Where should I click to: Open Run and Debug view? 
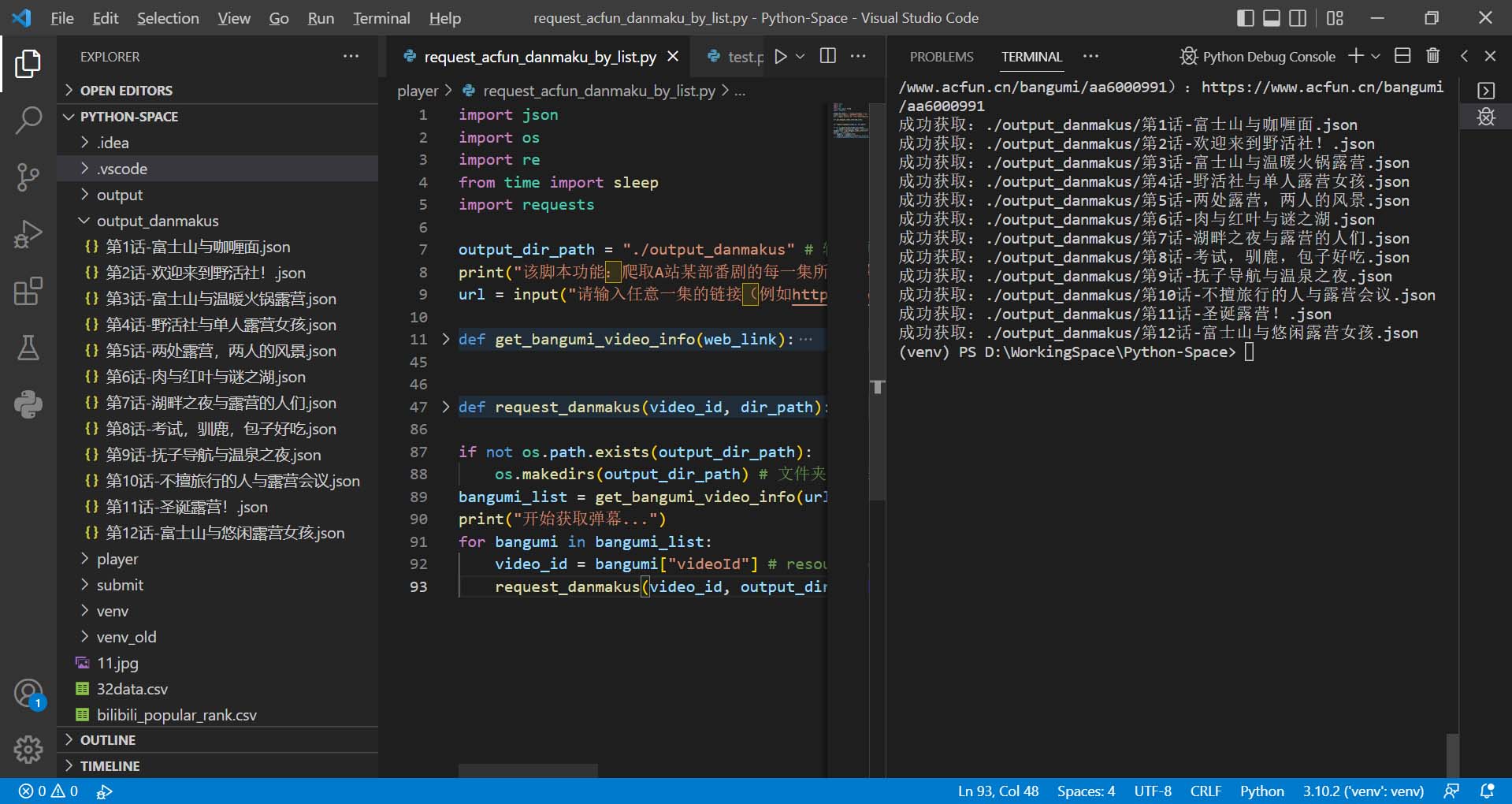28,234
